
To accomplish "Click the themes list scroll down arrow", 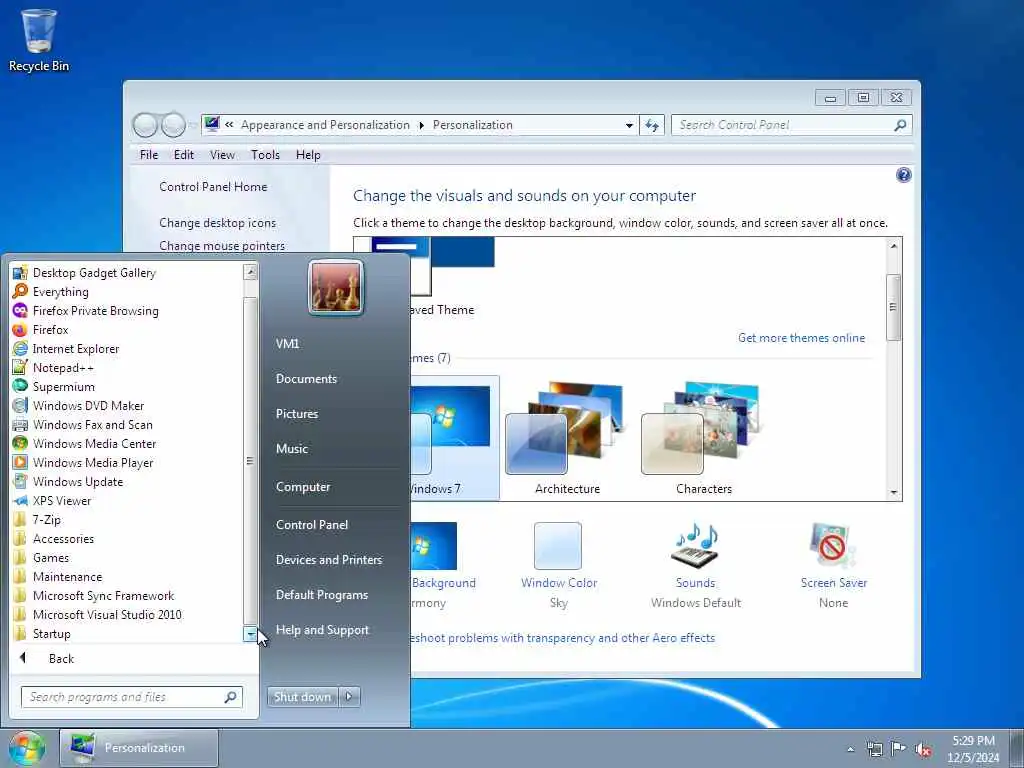I will 893,493.
